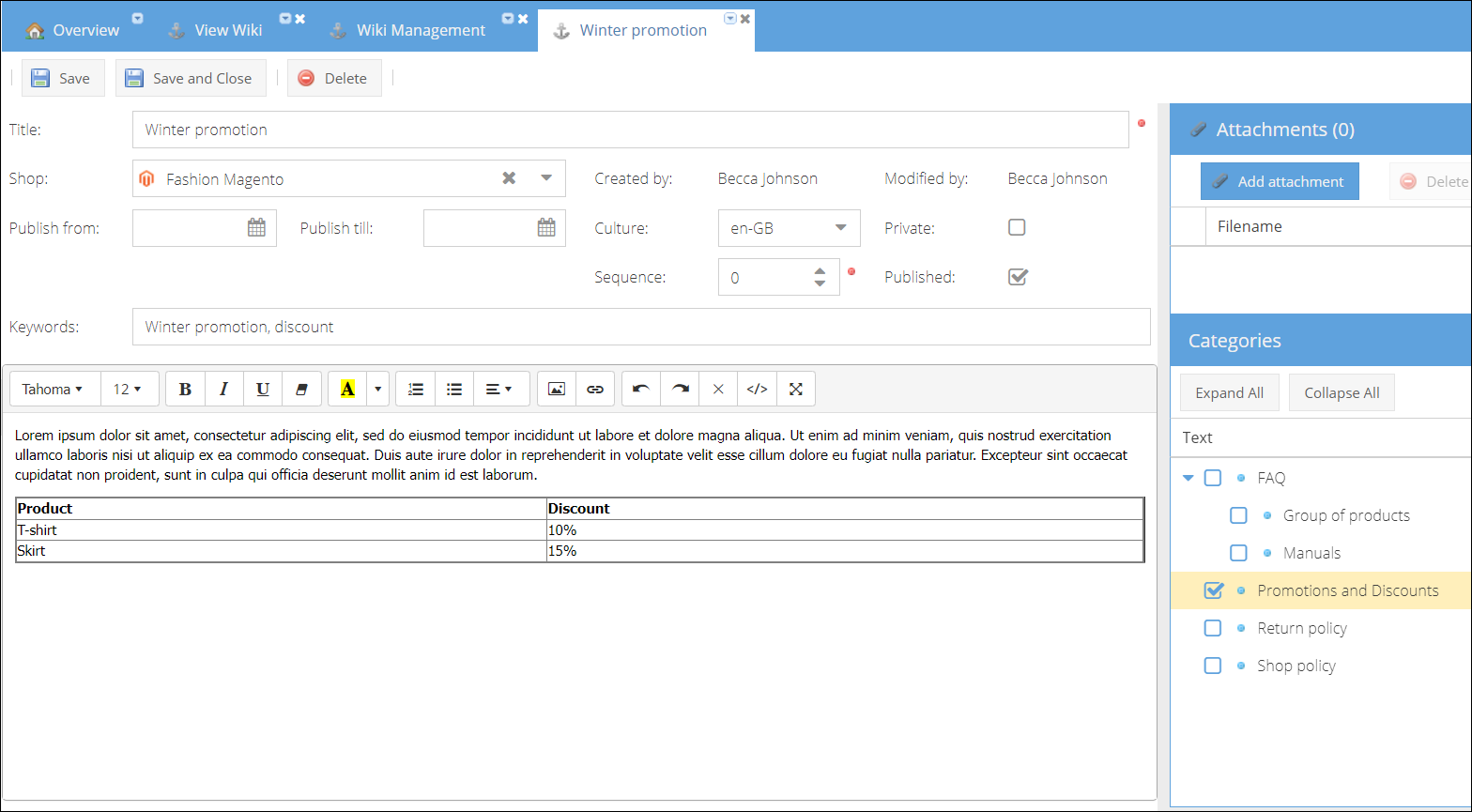
Task: Click the Save button
Action: [63, 78]
